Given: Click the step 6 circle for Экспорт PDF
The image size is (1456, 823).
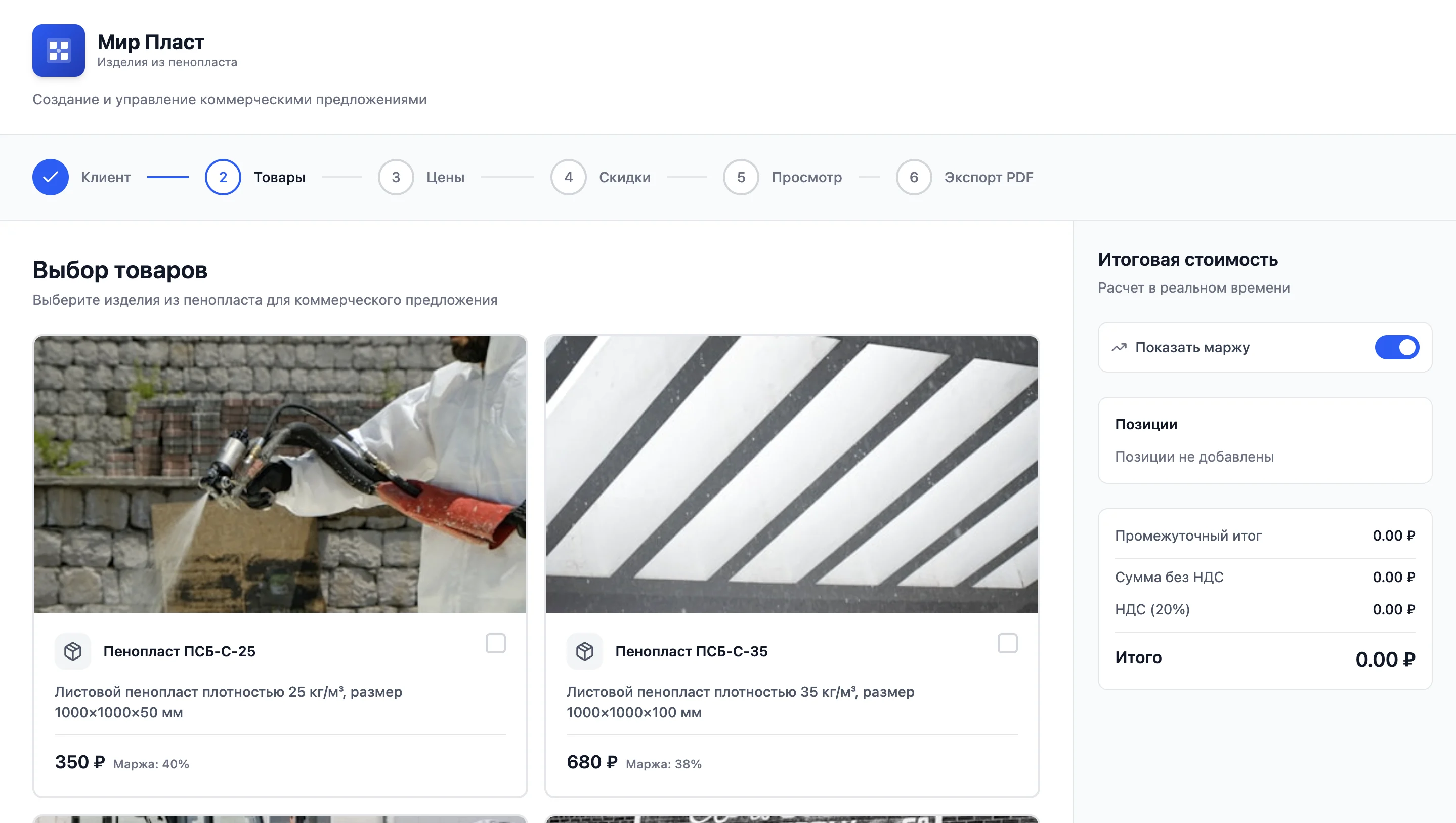Looking at the screenshot, I should coord(913,177).
